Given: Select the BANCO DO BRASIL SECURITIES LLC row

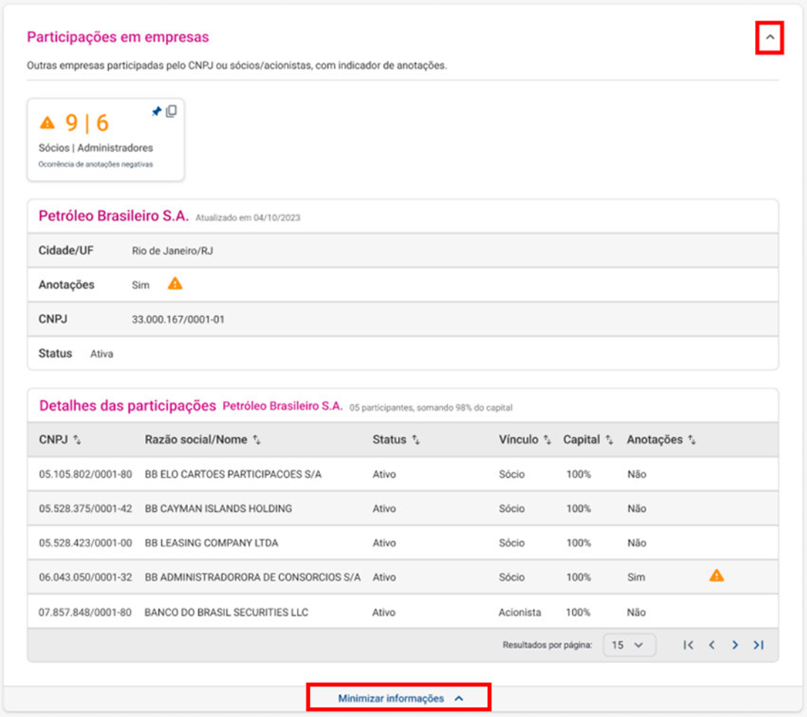Looking at the screenshot, I should tap(402, 612).
